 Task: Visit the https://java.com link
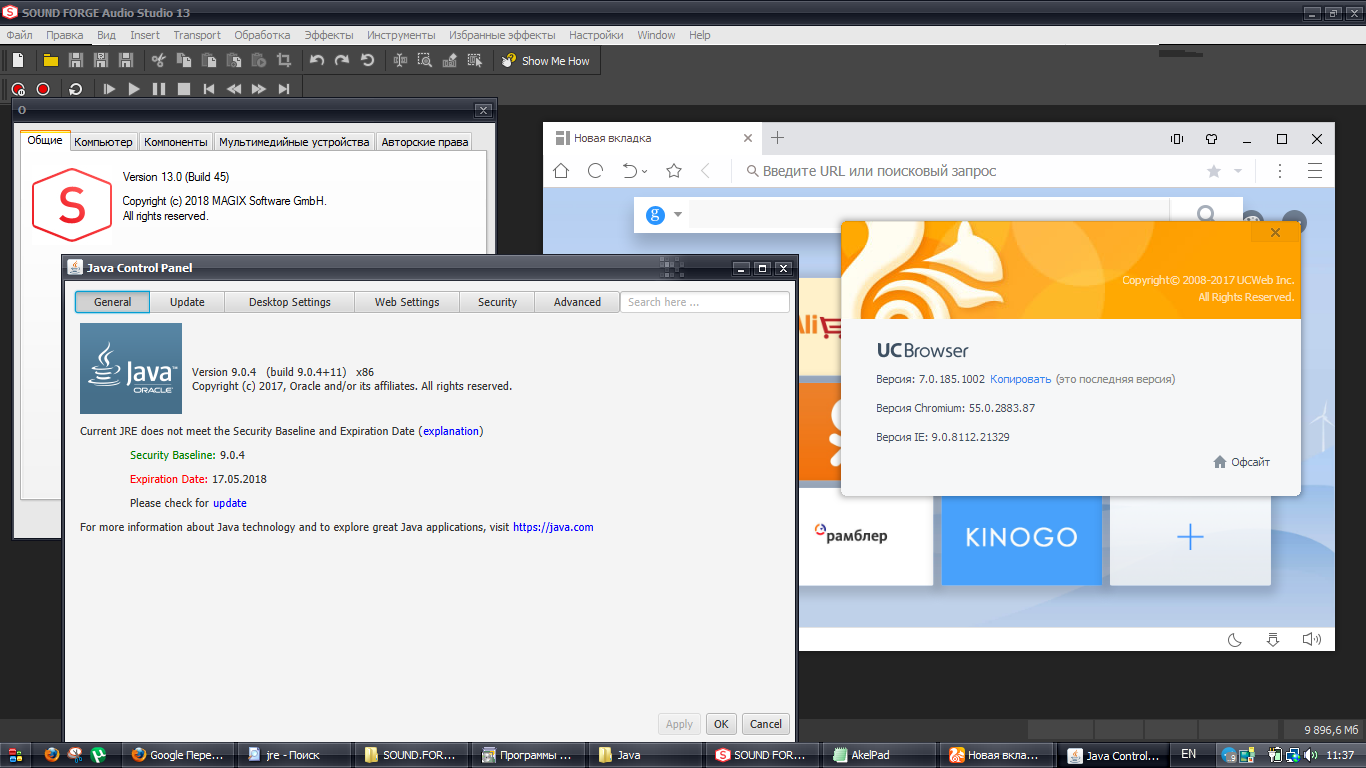553,527
